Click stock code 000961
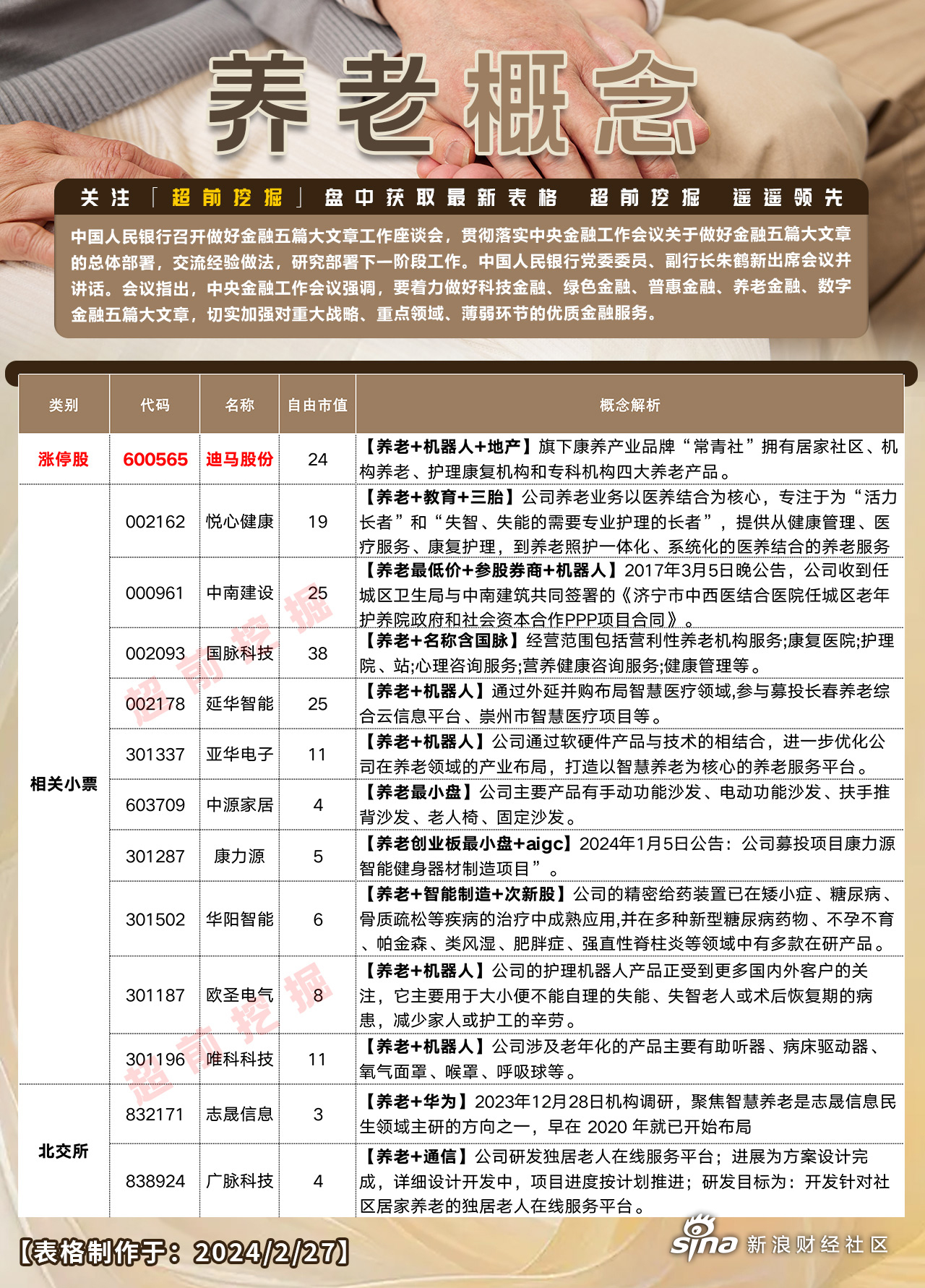 (x=155, y=593)
